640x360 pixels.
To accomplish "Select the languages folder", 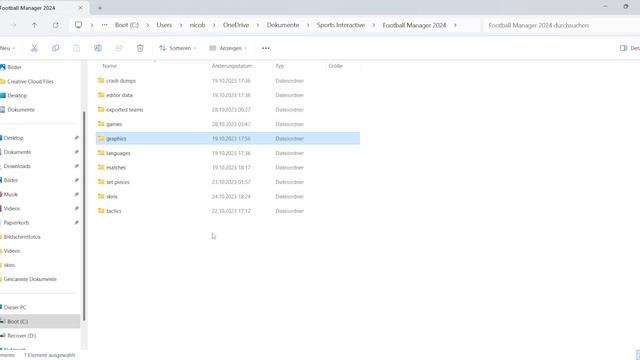I will [228, 153].
